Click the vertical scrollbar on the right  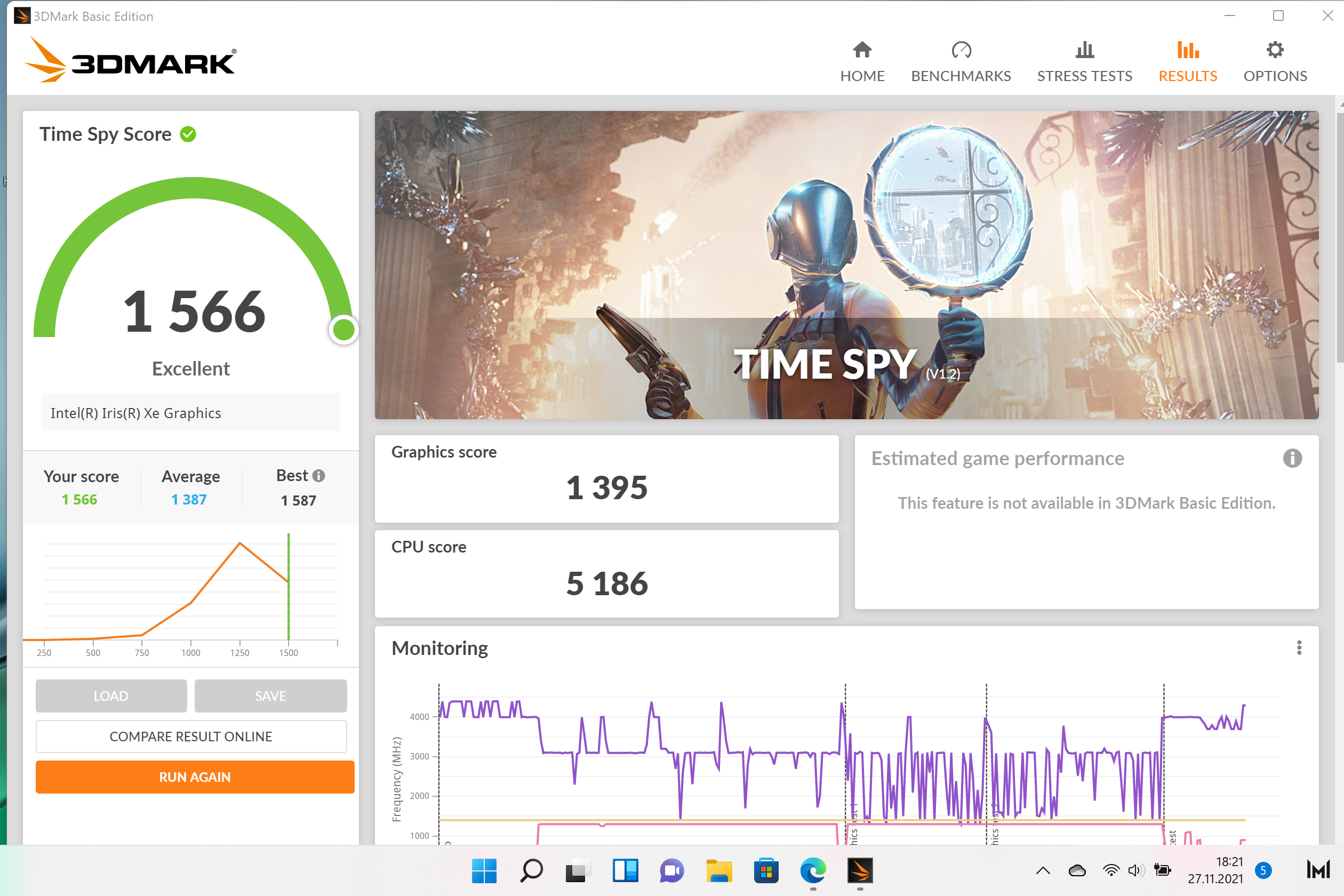pos(1340,237)
